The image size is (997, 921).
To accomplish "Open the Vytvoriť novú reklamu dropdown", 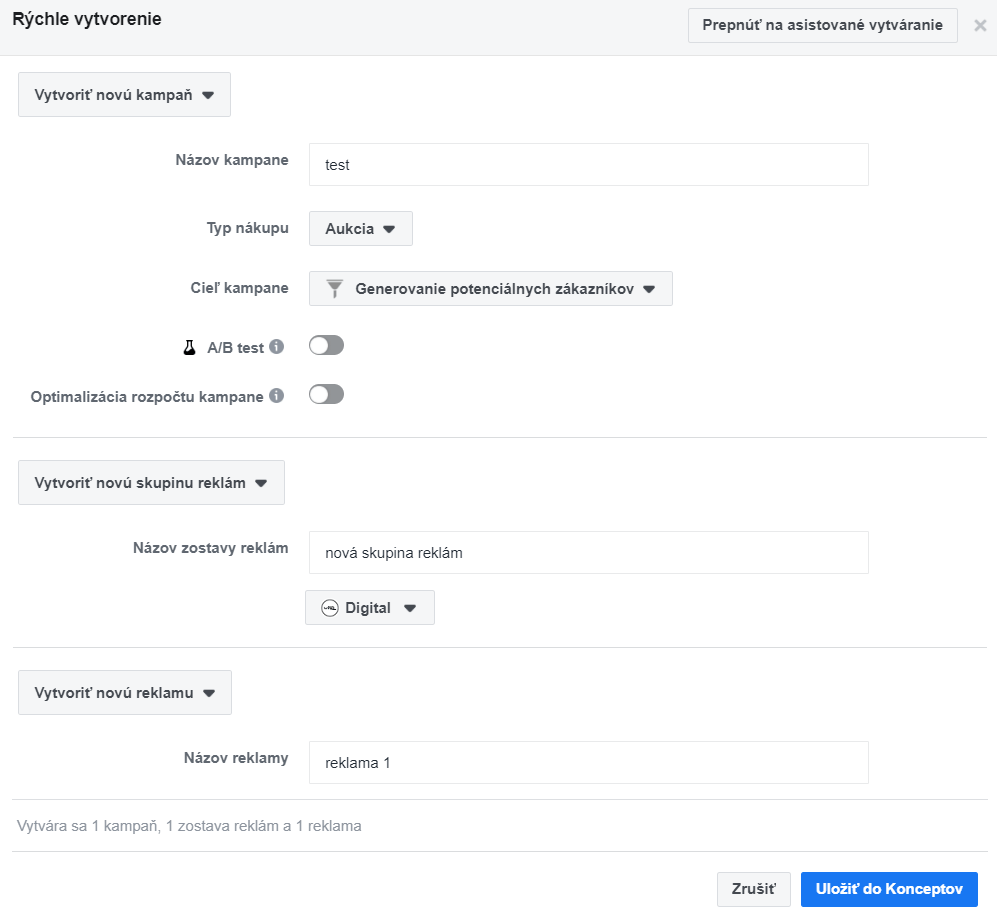I will tap(125, 693).
